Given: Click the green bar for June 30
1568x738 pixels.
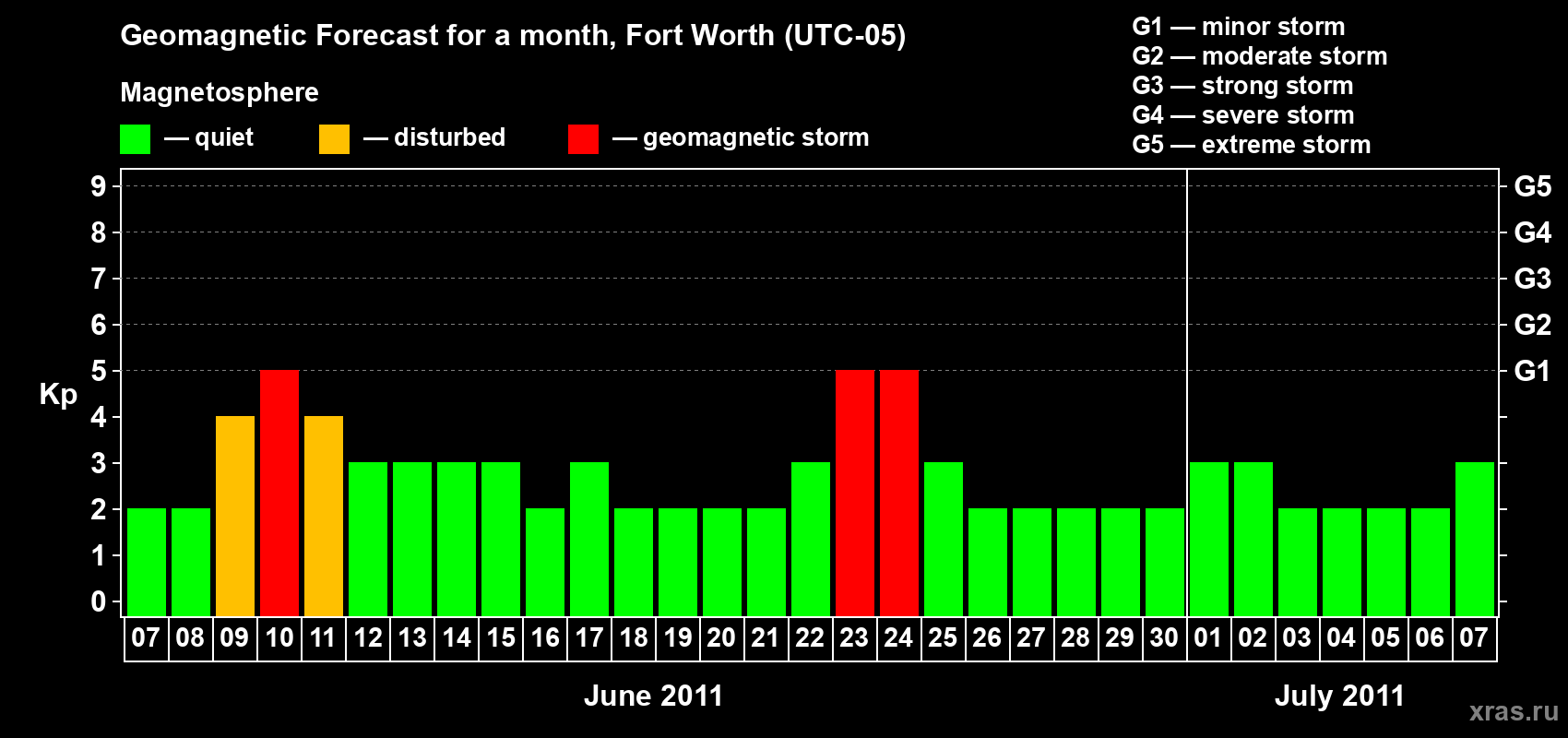Looking at the screenshot, I should [x=1165, y=563].
